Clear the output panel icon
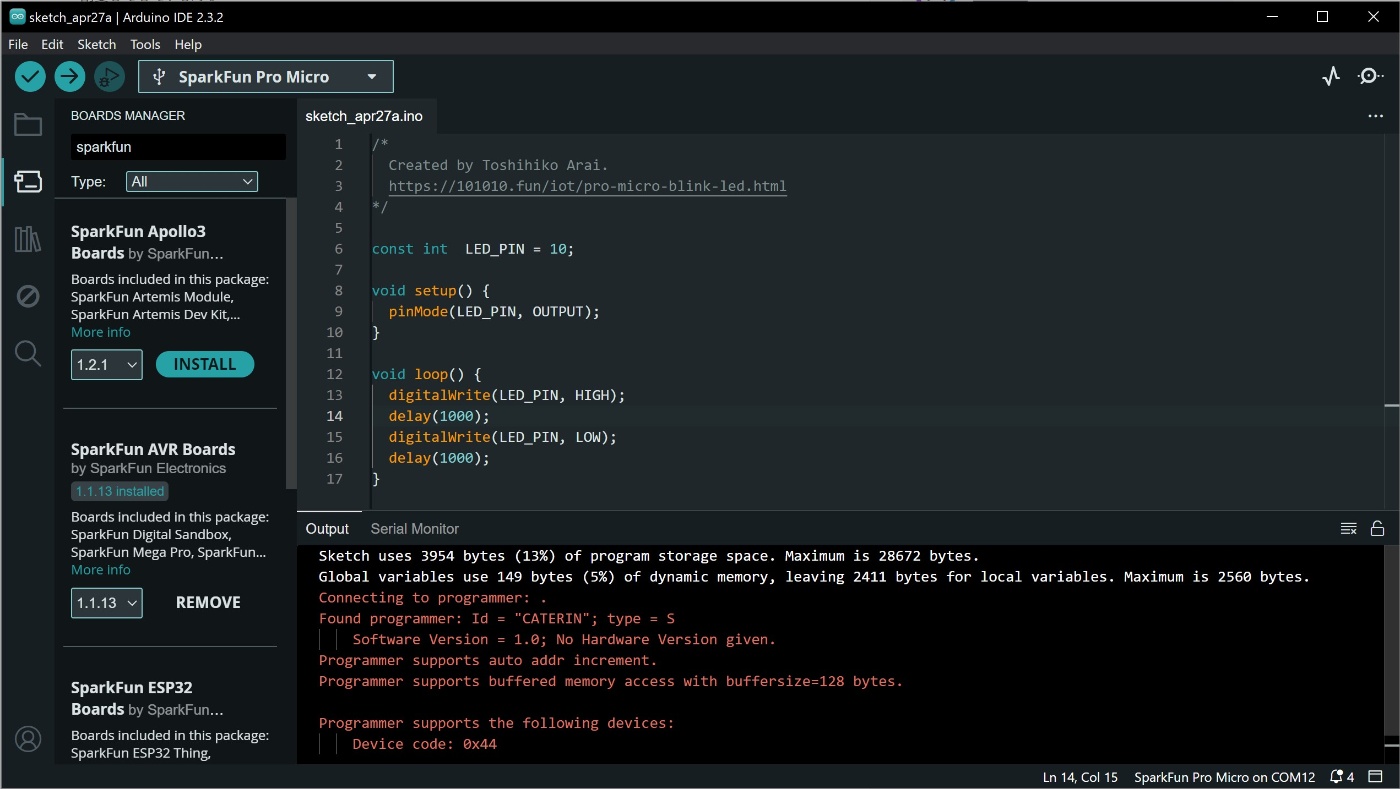 1349,528
